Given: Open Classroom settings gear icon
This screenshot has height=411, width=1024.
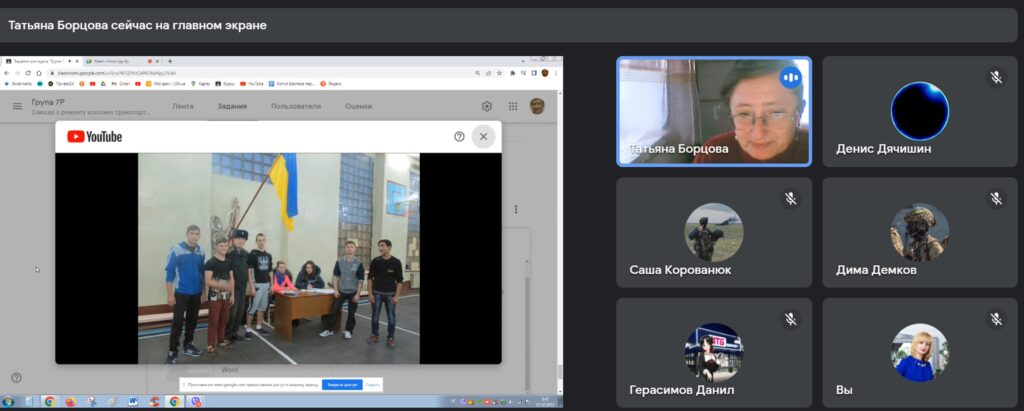Looking at the screenshot, I should pyautogui.click(x=487, y=106).
